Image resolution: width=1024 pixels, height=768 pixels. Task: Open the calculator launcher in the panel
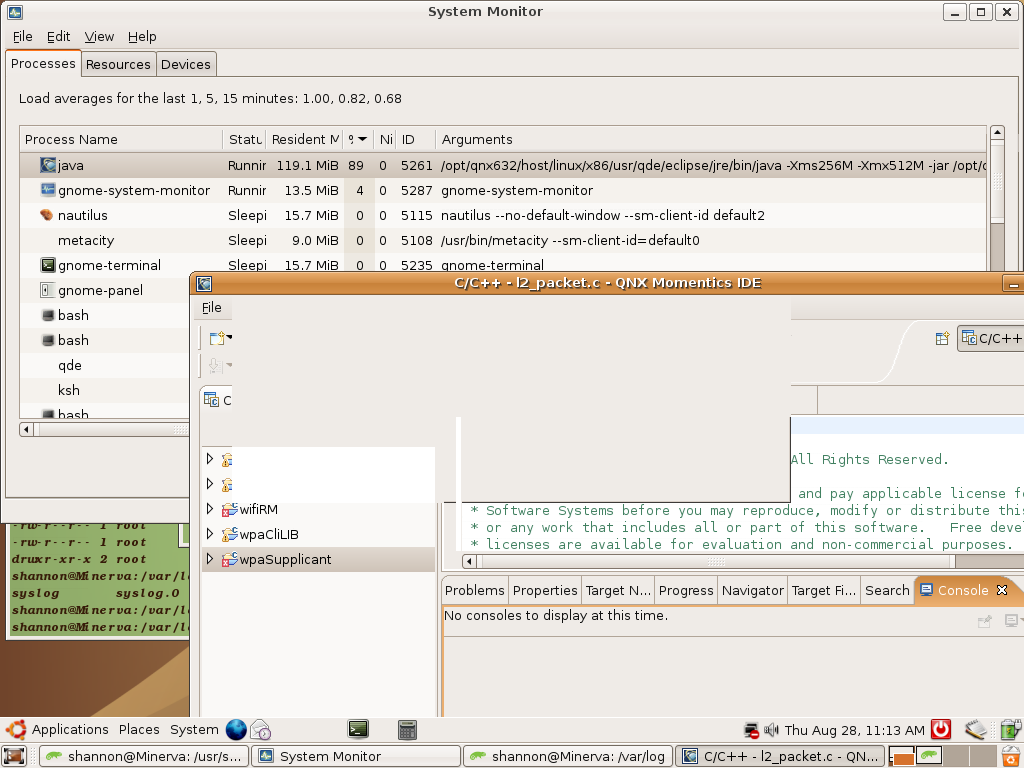pyautogui.click(x=407, y=730)
